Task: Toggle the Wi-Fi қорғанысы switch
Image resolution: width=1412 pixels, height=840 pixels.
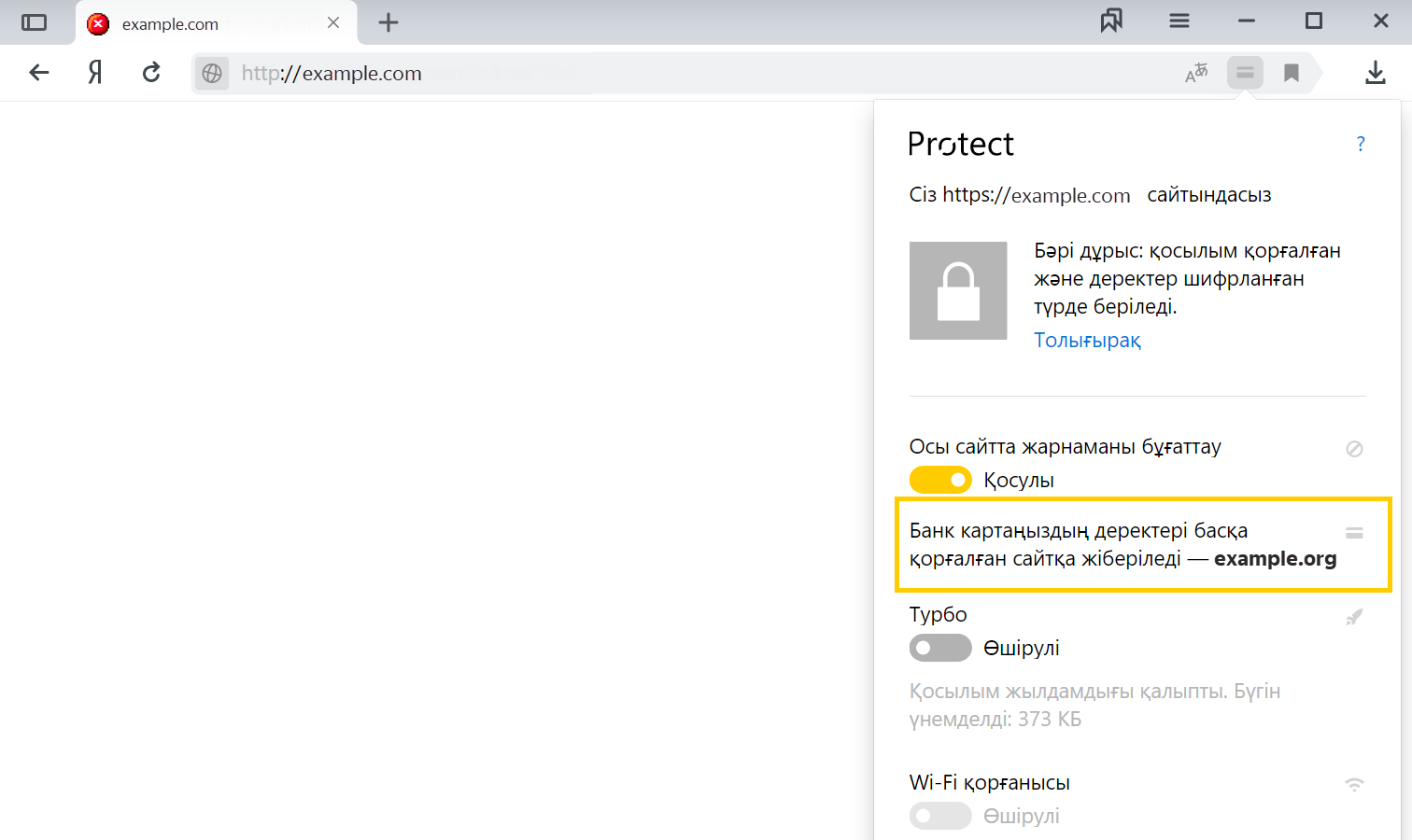Action: coord(940,816)
